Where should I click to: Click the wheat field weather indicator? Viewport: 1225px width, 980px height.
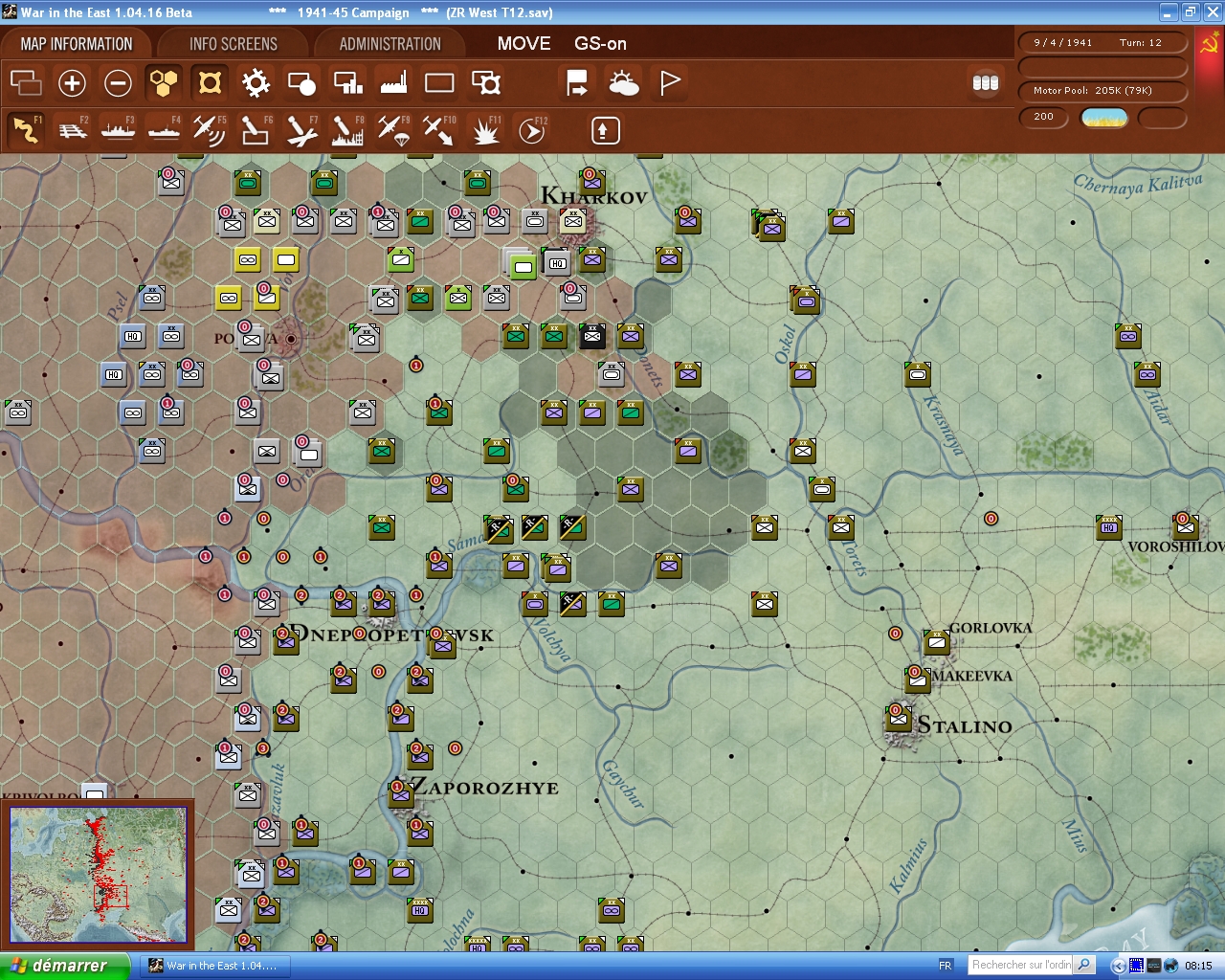pos(1103,118)
